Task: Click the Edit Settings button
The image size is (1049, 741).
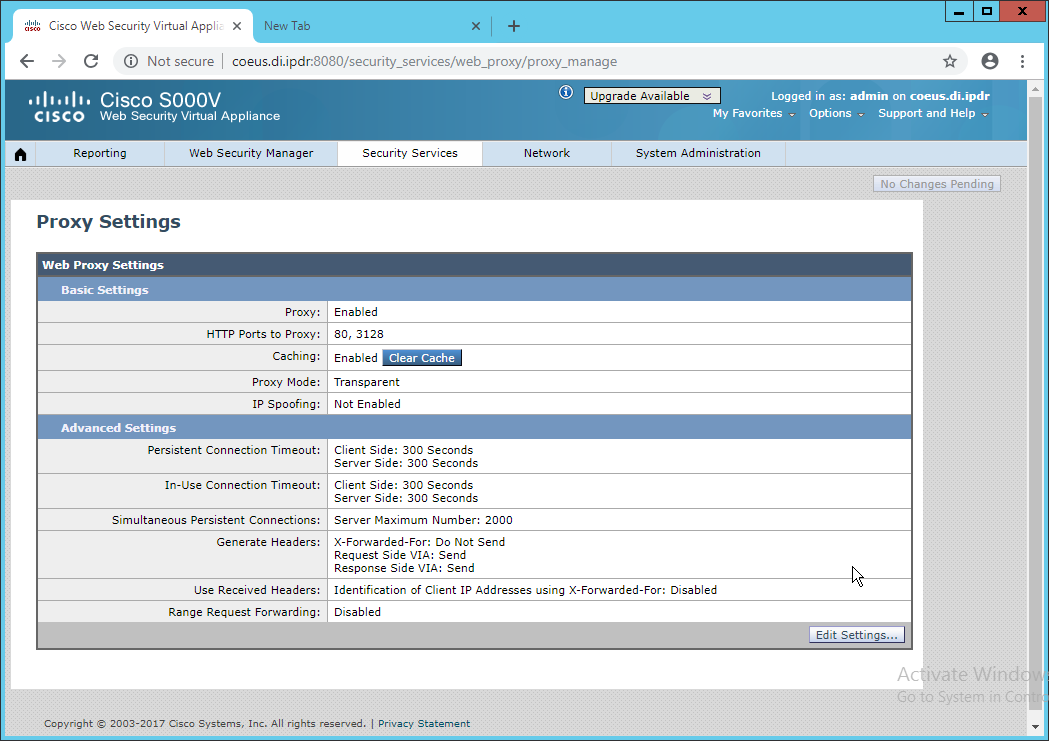Action: click(x=856, y=635)
